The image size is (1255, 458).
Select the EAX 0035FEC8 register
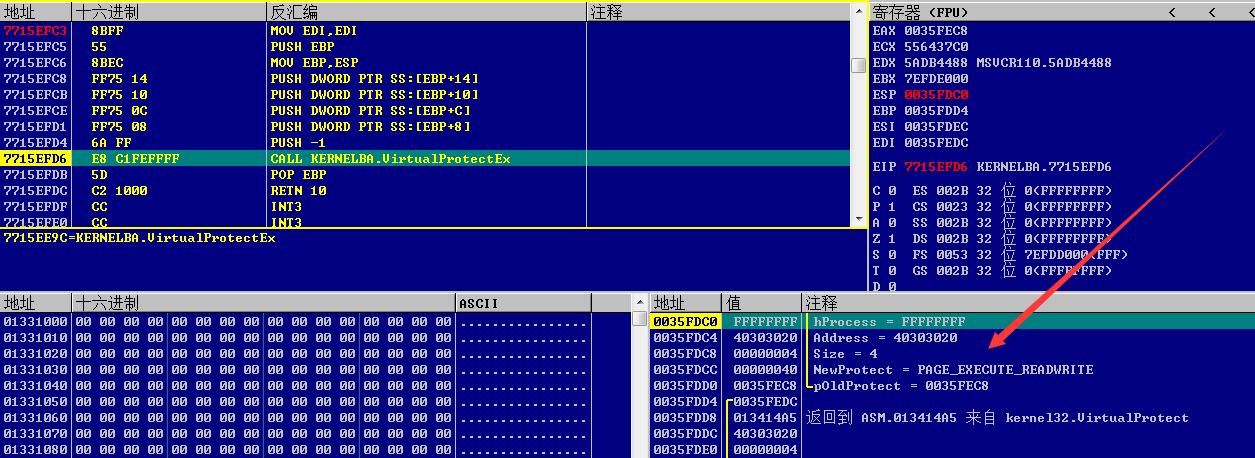[920, 31]
